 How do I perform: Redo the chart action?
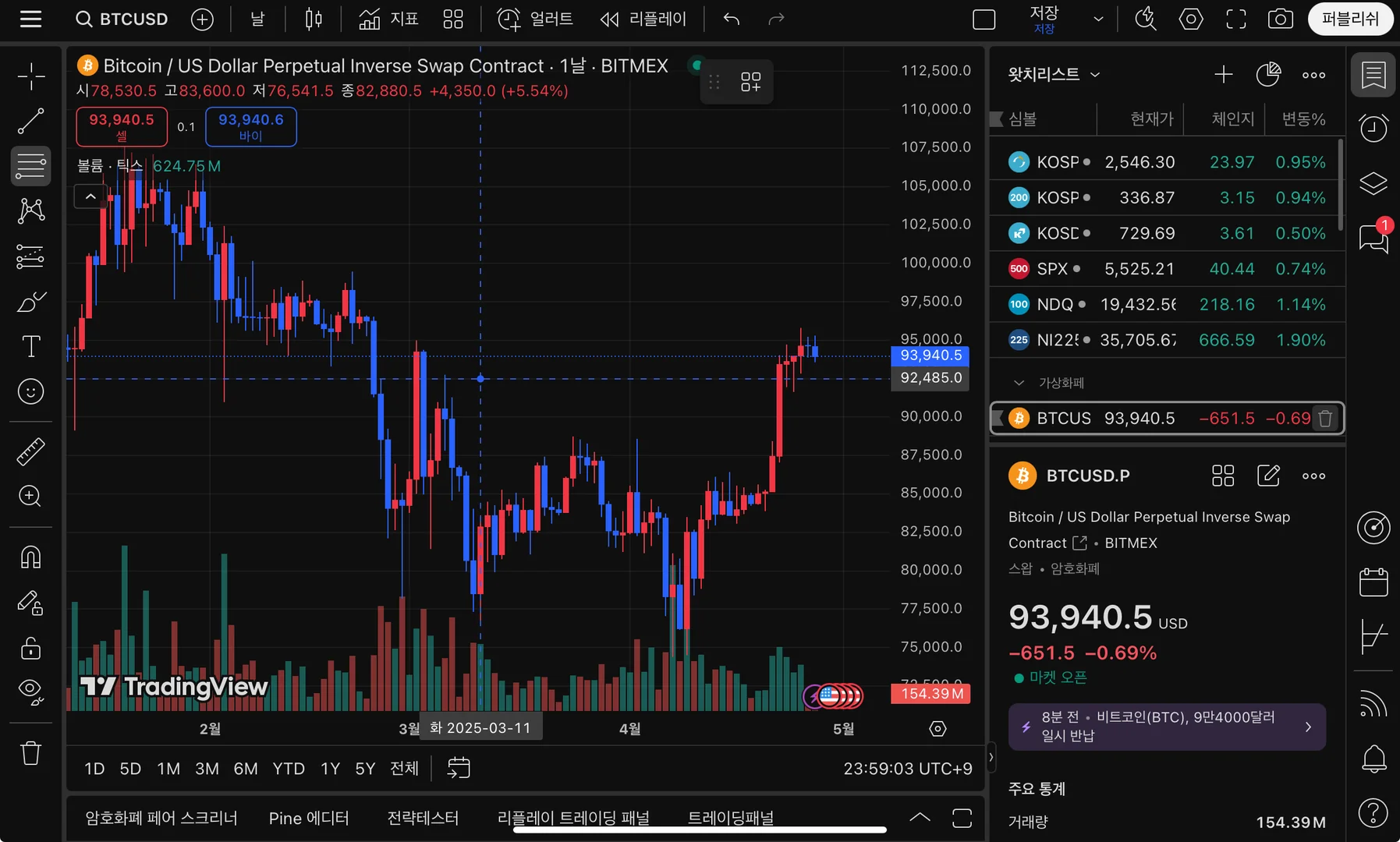click(x=776, y=19)
